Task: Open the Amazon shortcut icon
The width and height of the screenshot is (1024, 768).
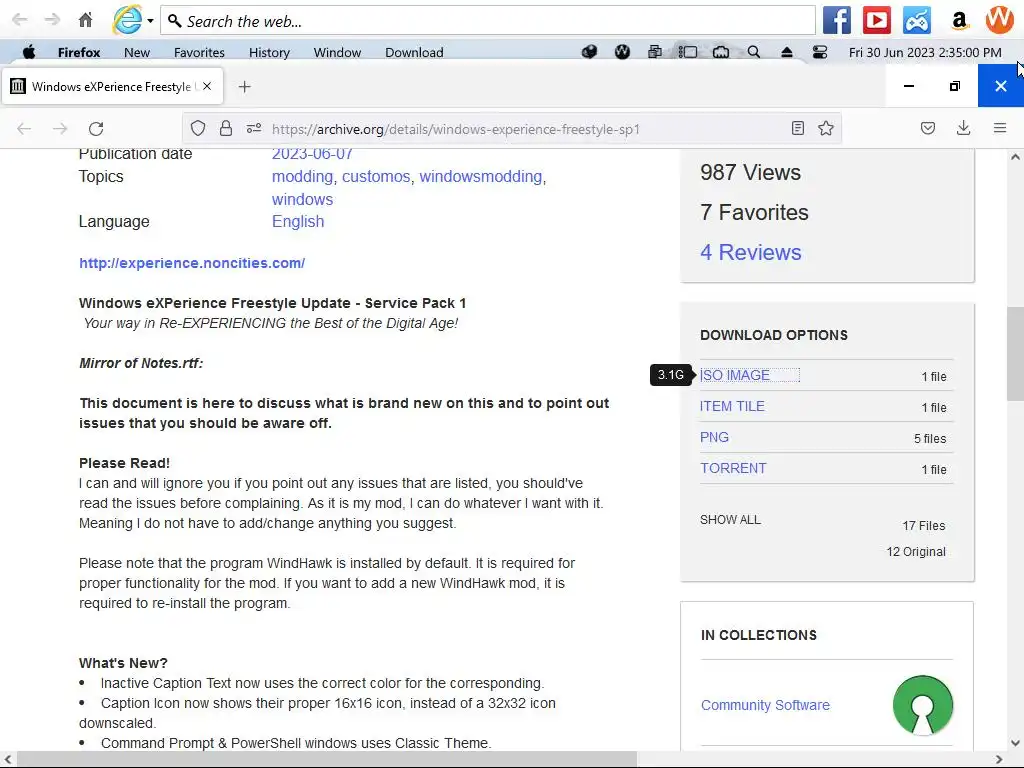Action: click(x=959, y=20)
